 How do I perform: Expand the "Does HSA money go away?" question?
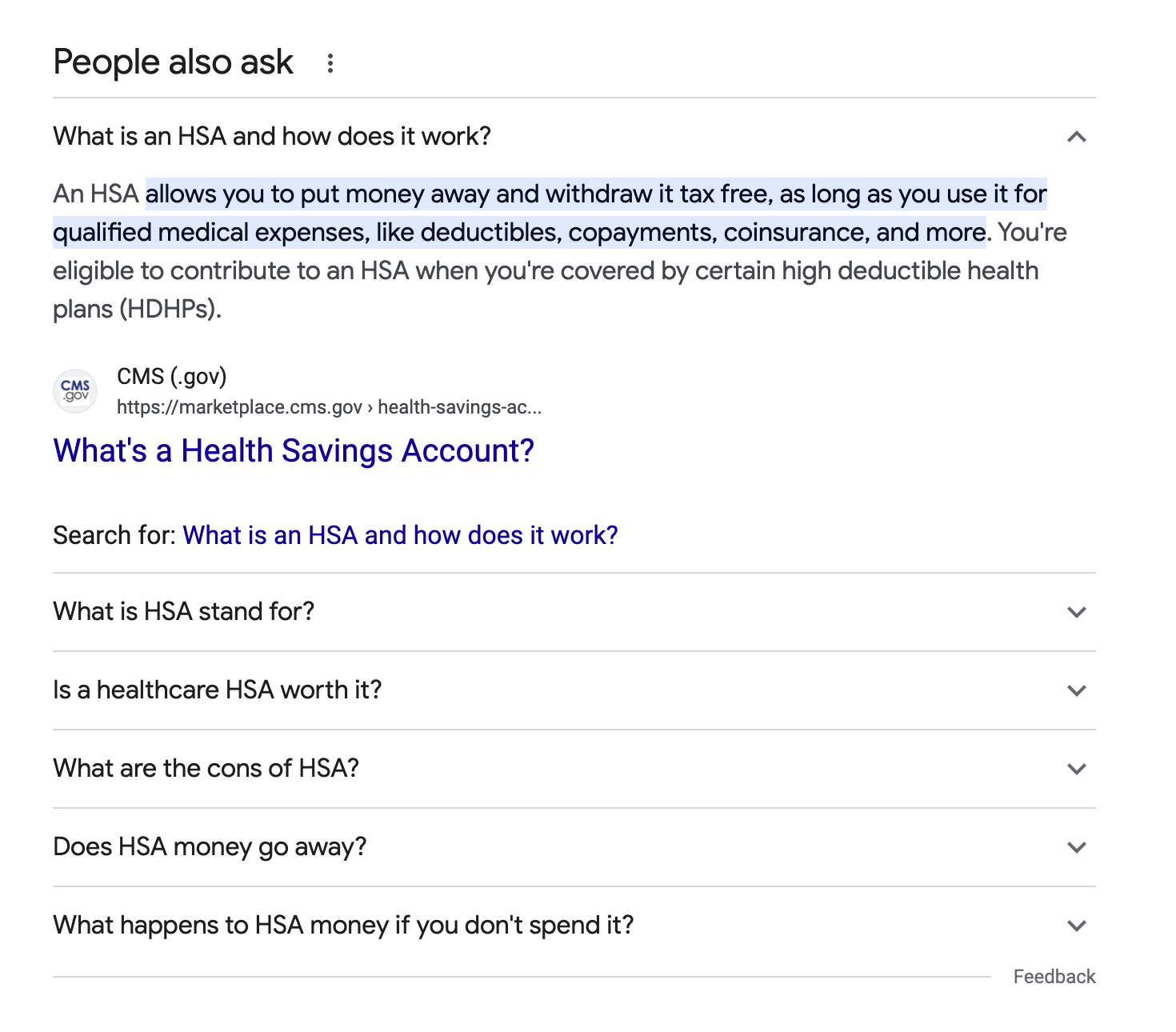(x=210, y=847)
